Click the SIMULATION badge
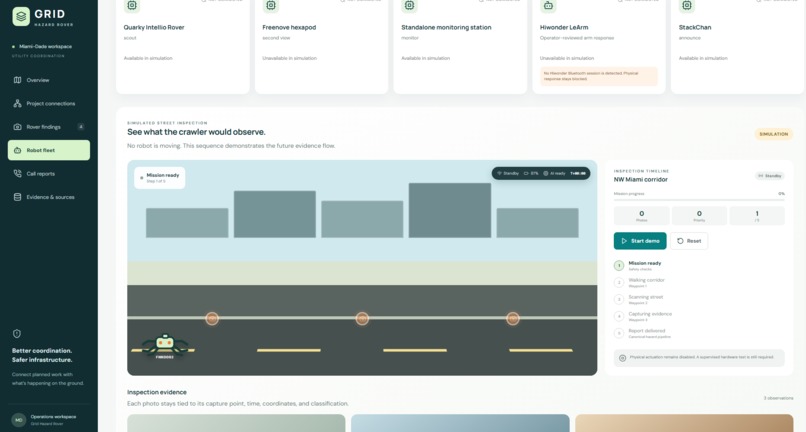806x432 pixels. pyautogui.click(x=774, y=134)
